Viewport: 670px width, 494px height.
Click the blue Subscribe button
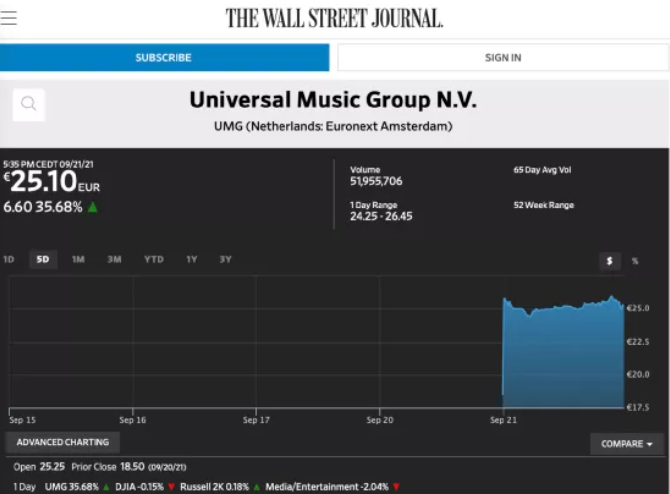coord(165,58)
